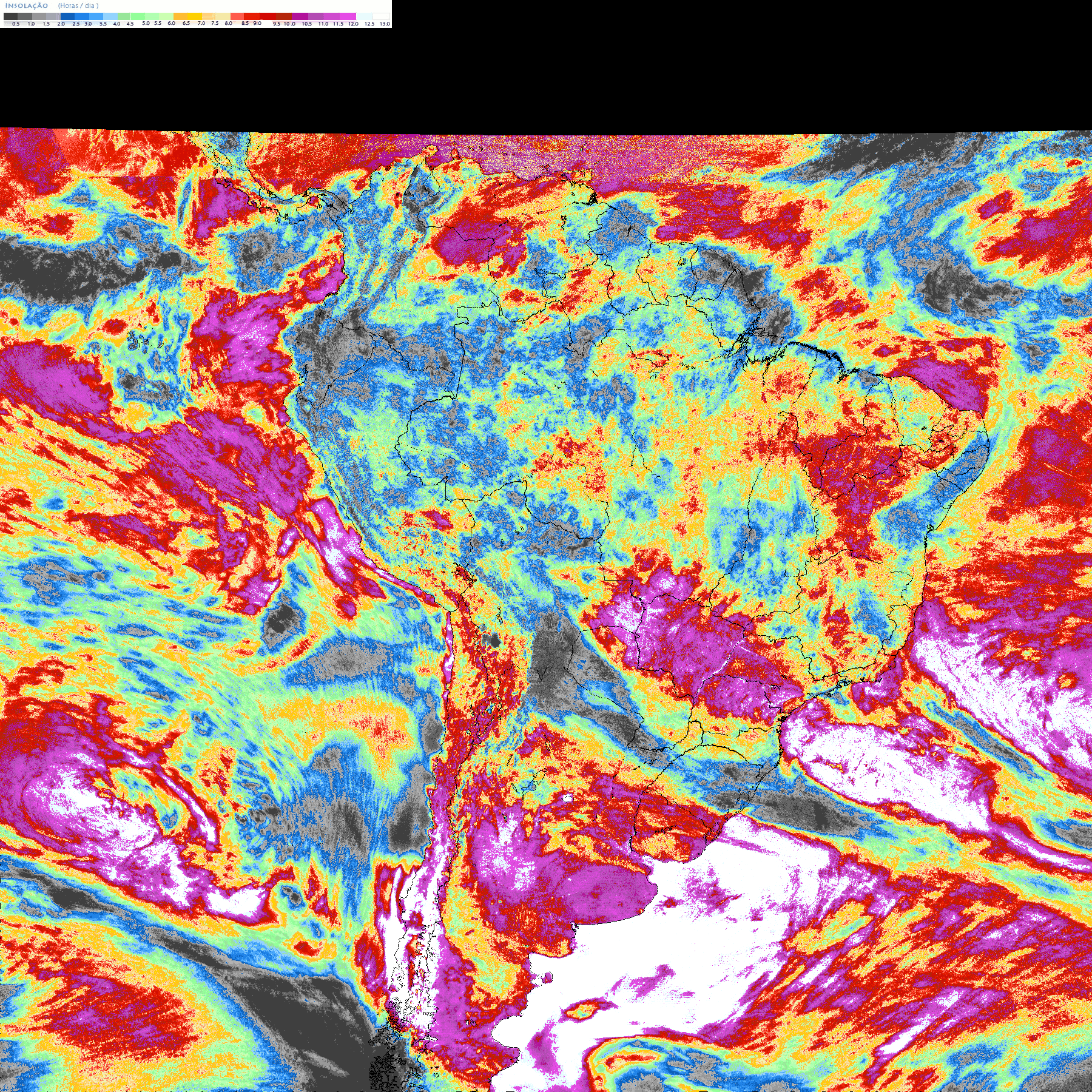The height and width of the screenshot is (1092, 1092).
Task: Select the 6.0 legend value
Action: coord(171,23)
